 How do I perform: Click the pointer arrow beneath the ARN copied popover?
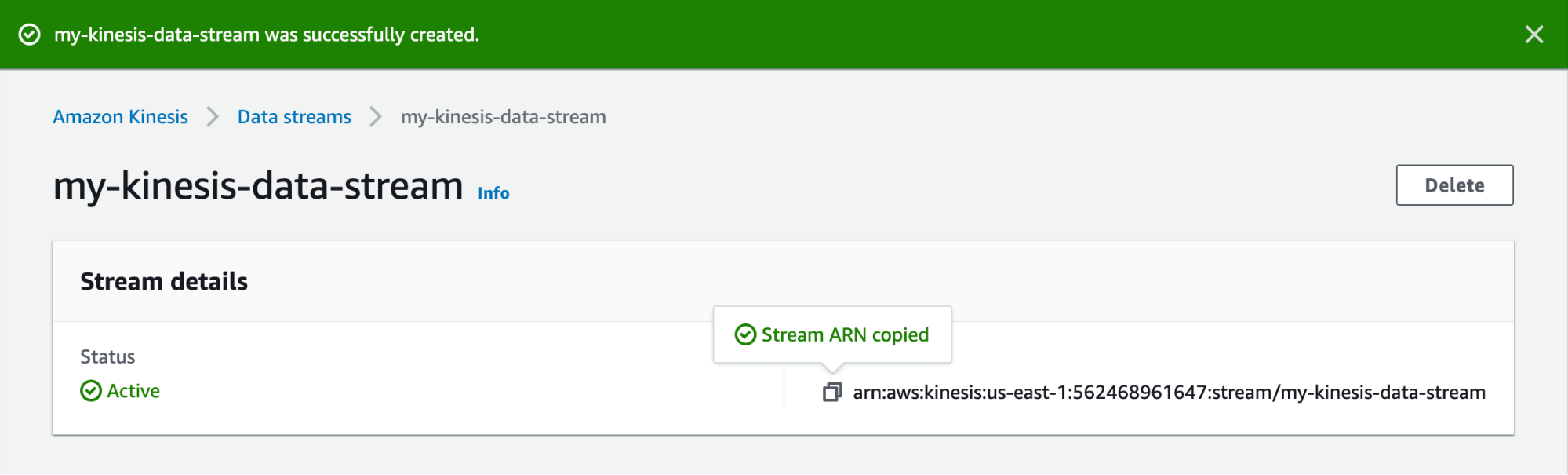click(832, 367)
